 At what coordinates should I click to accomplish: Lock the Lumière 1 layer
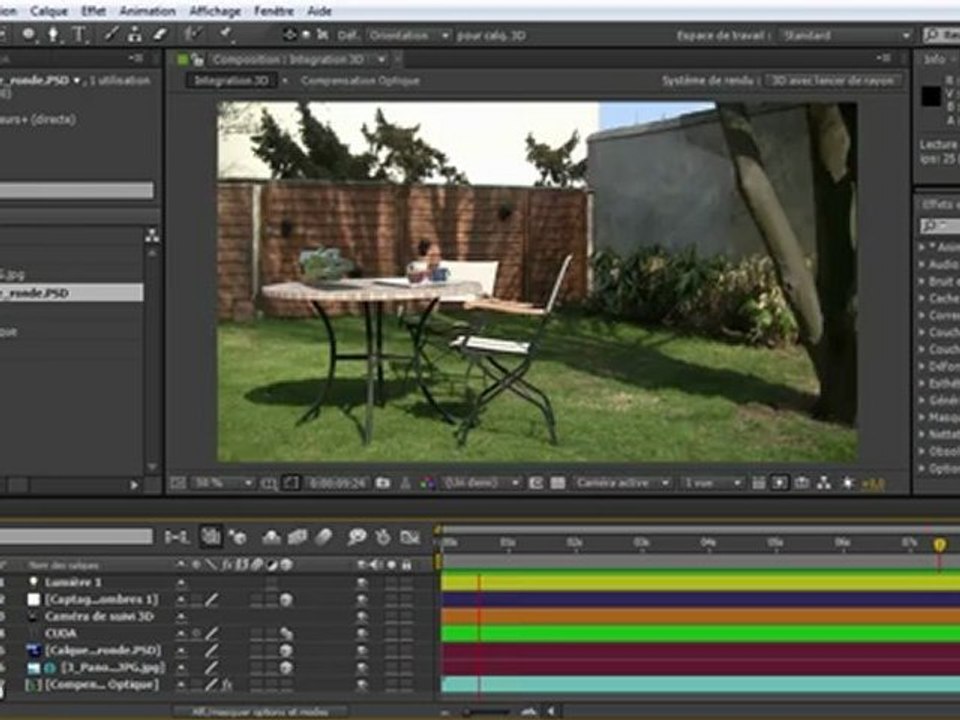coord(407,583)
